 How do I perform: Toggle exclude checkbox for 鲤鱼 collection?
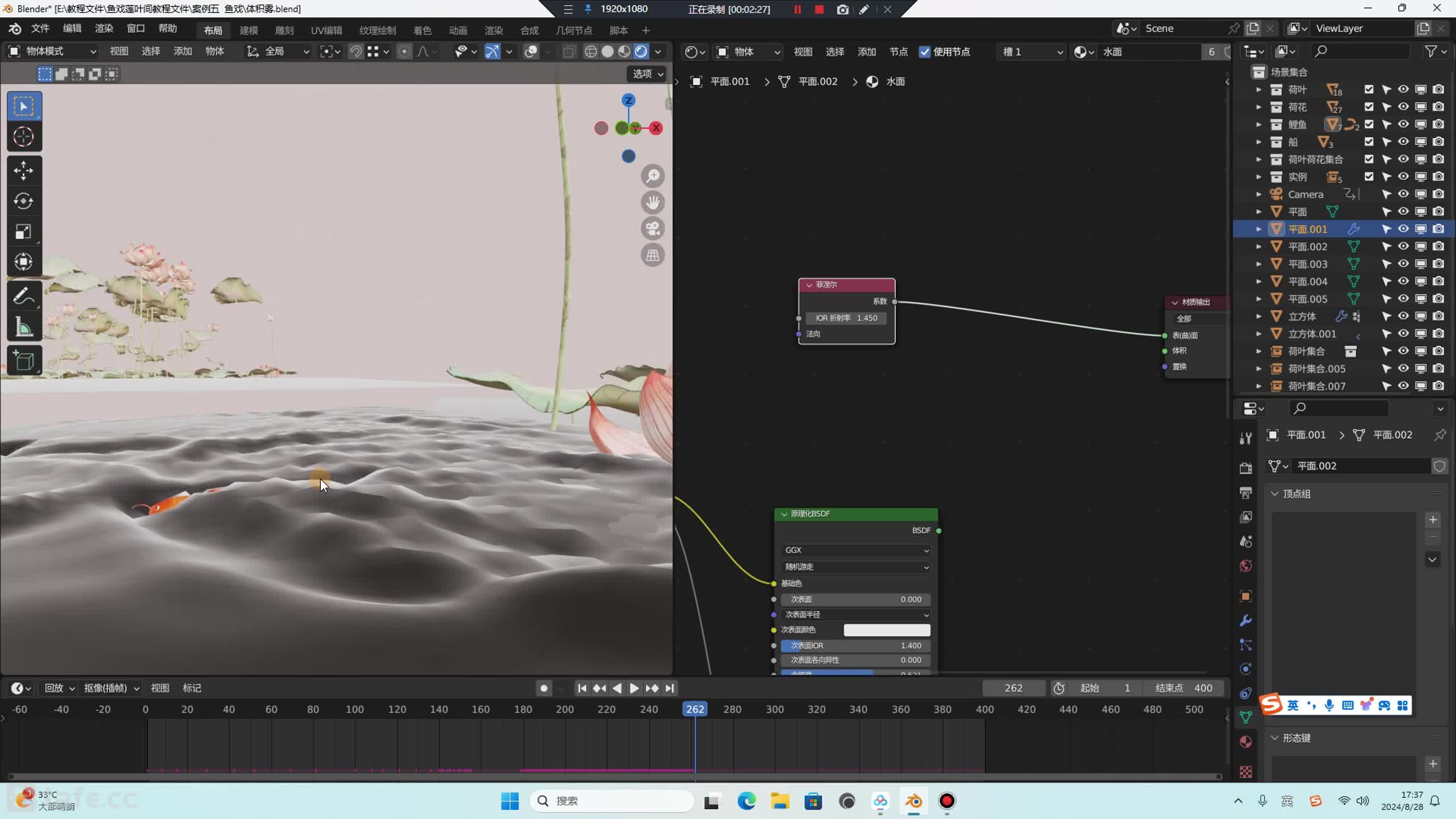[x=1369, y=124]
